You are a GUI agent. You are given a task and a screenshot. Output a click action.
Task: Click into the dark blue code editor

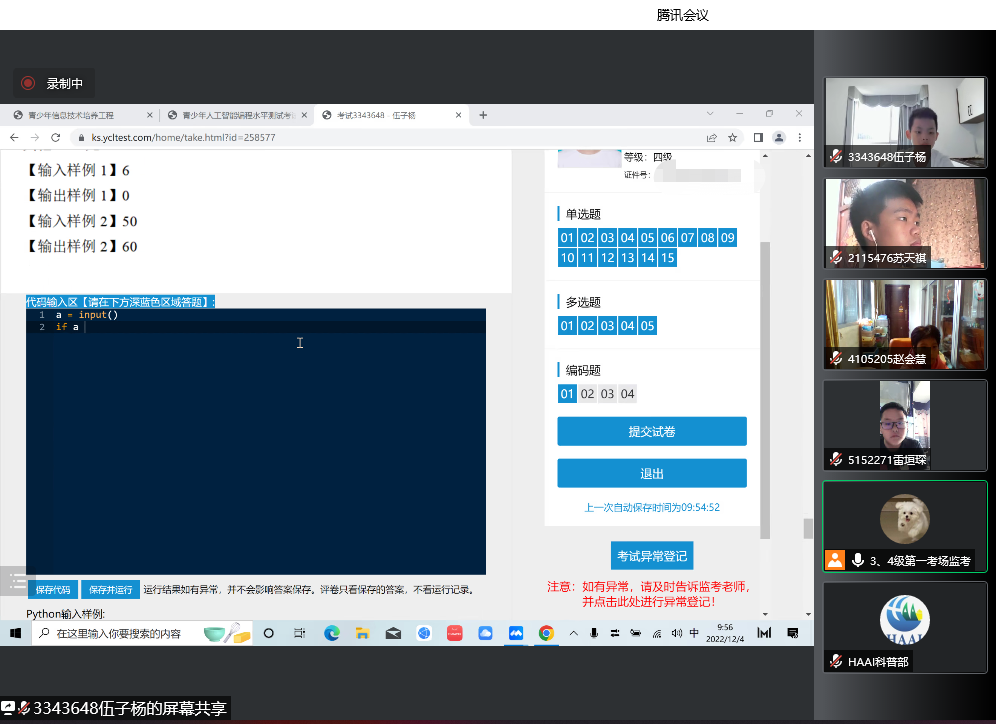[x=256, y=441]
